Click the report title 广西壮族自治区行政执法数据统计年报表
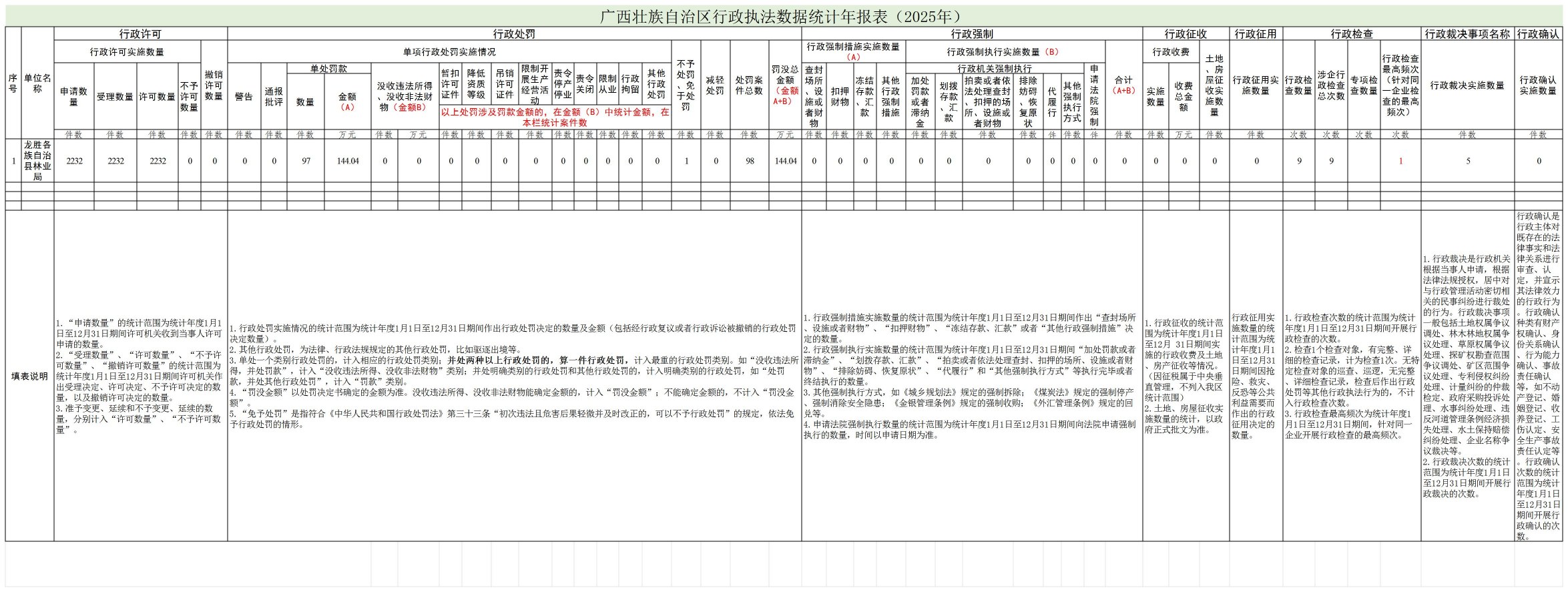Screen dimensions: 1568x592 coord(782,17)
